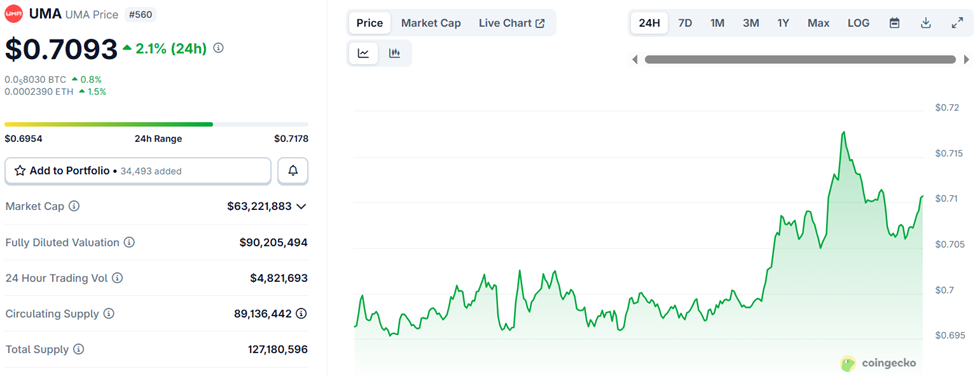Screen dimensions: 975x376
Task: Open the Total Supply info icon
Action: pyautogui.click(x=78, y=350)
